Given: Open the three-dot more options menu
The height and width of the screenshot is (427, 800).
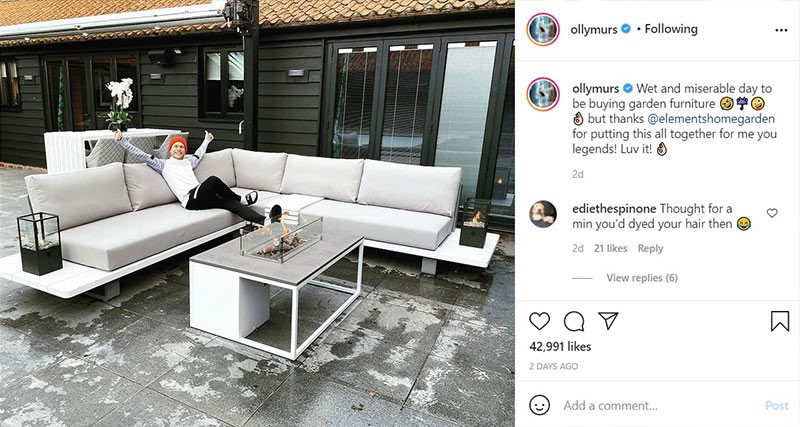Looking at the screenshot, I should click(x=781, y=30).
